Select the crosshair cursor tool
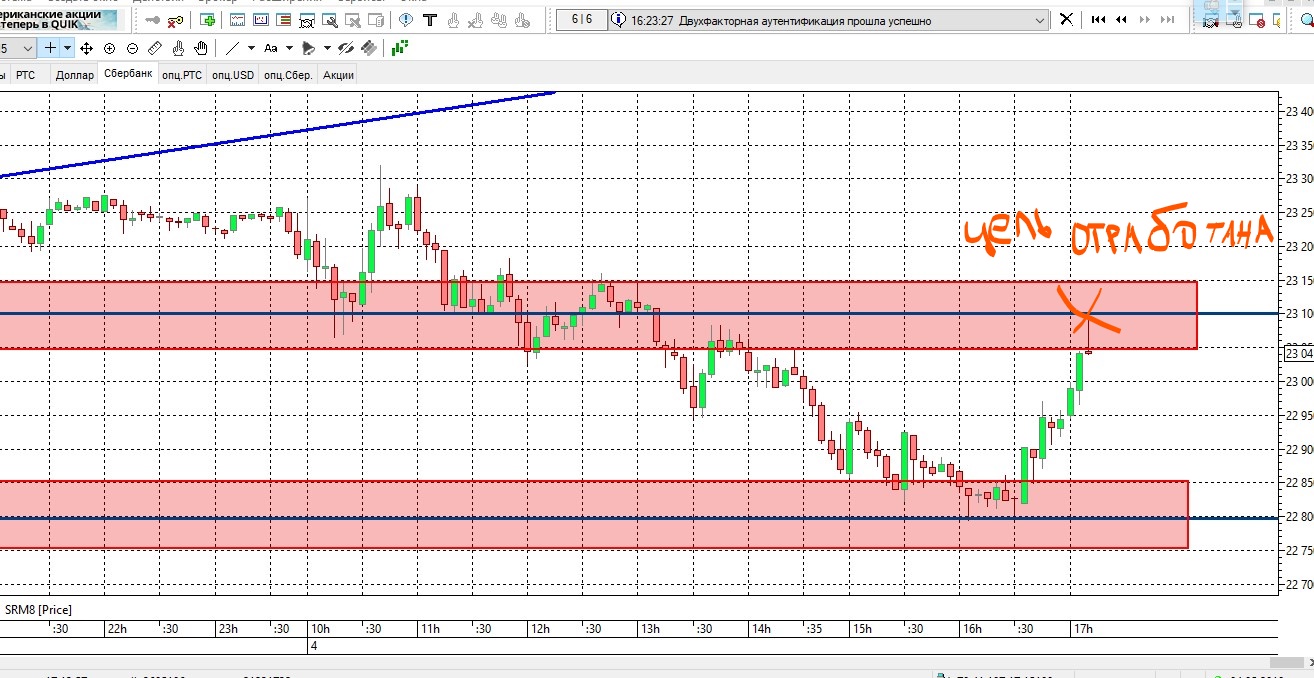 point(50,48)
